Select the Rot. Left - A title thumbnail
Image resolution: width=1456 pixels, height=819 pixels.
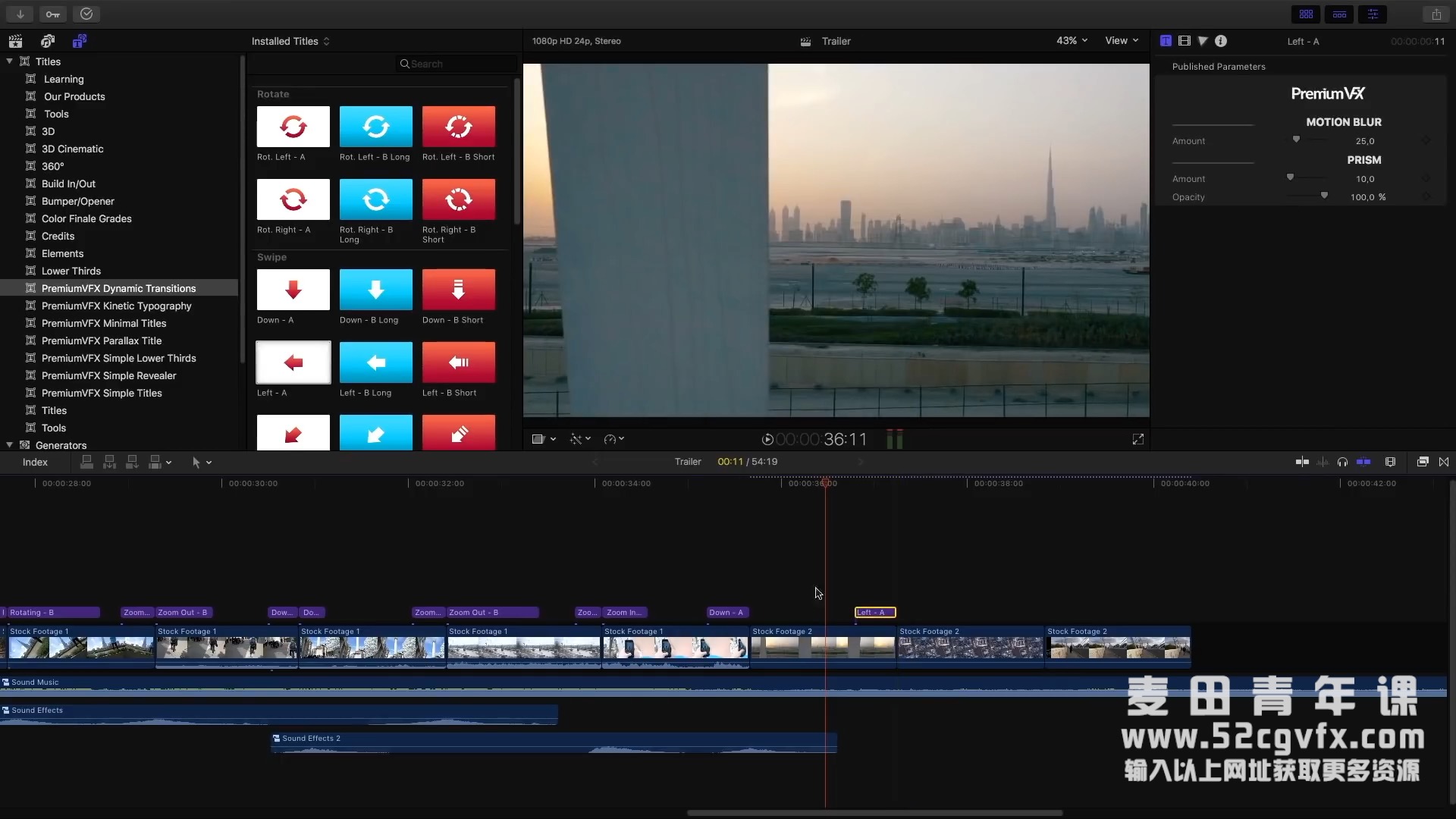(293, 127)
